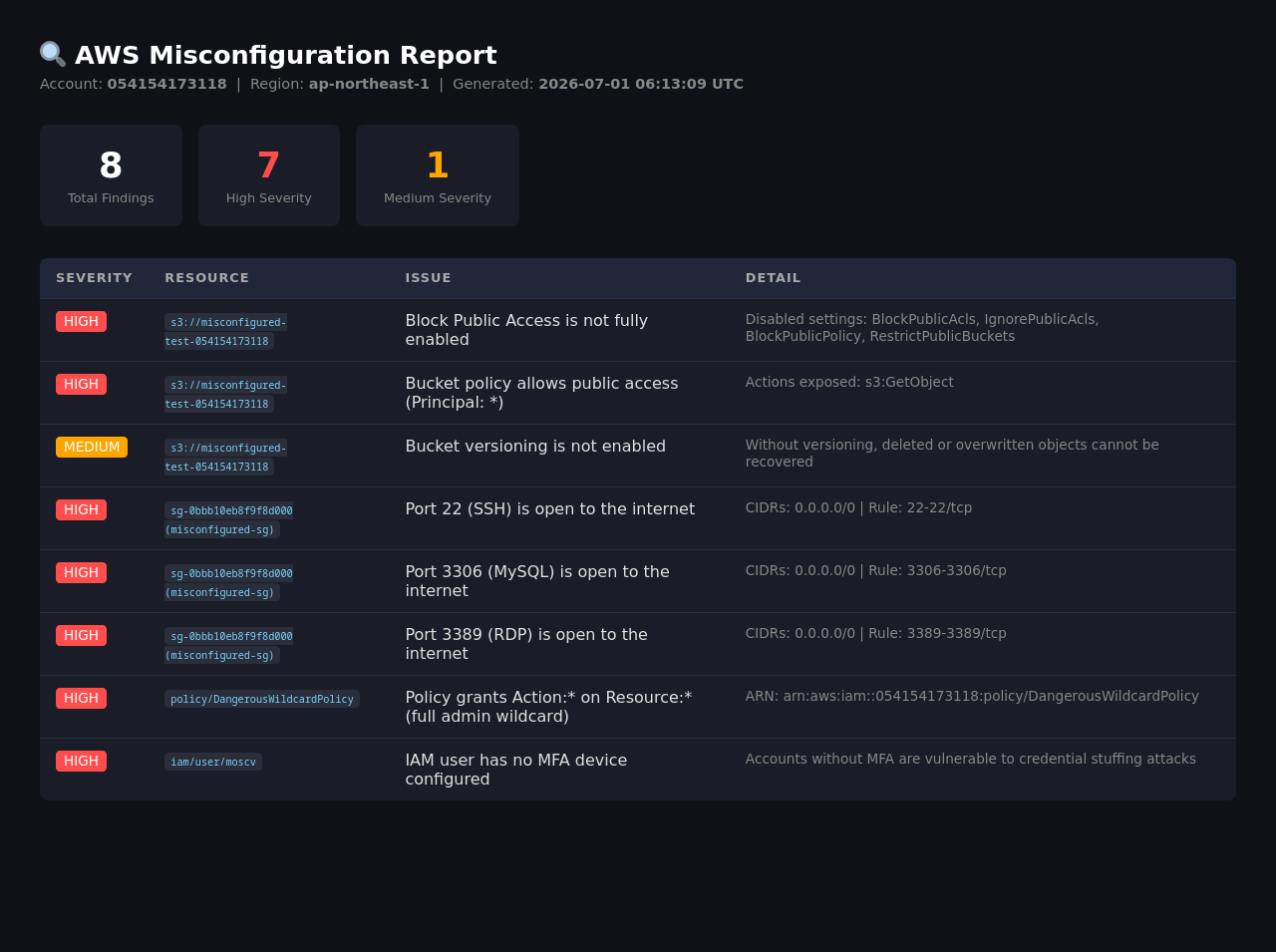Click the policy/DangerousWildcardPolicy resource tag
This screenshot has width=1276, height=952.
(x=262, y=699)
